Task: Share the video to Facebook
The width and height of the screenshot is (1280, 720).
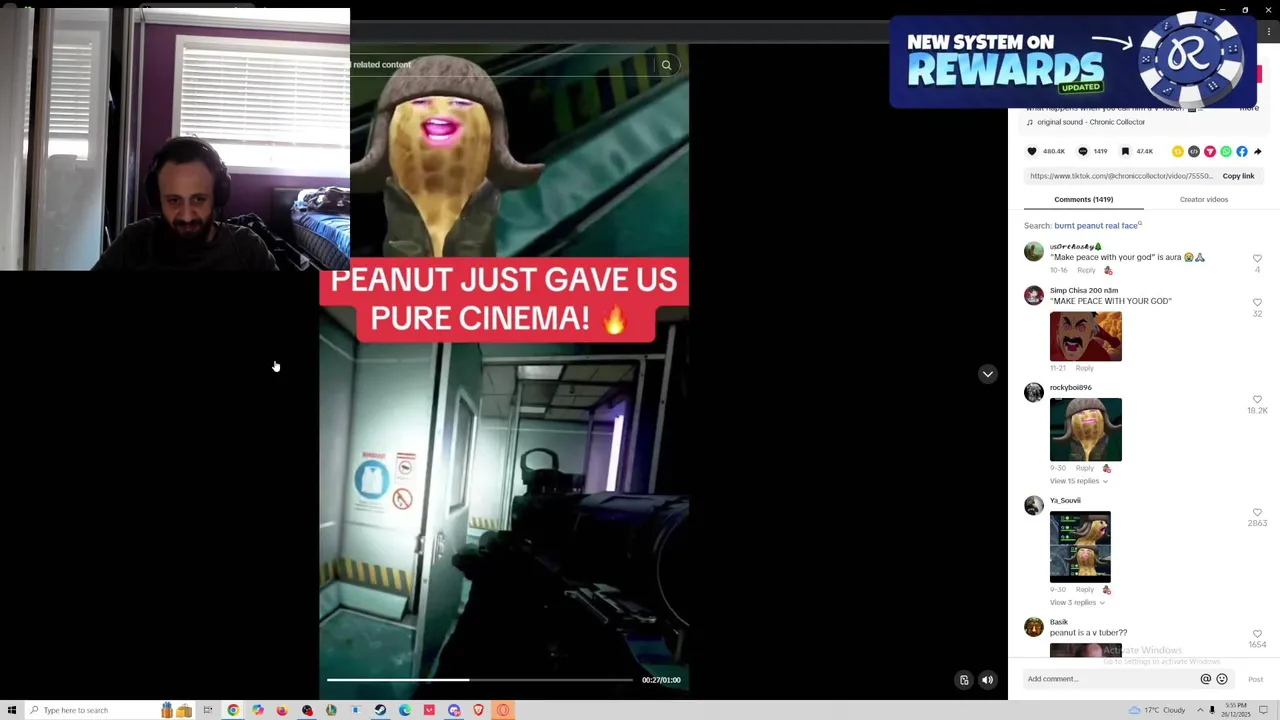Action: coord(1242,151)
